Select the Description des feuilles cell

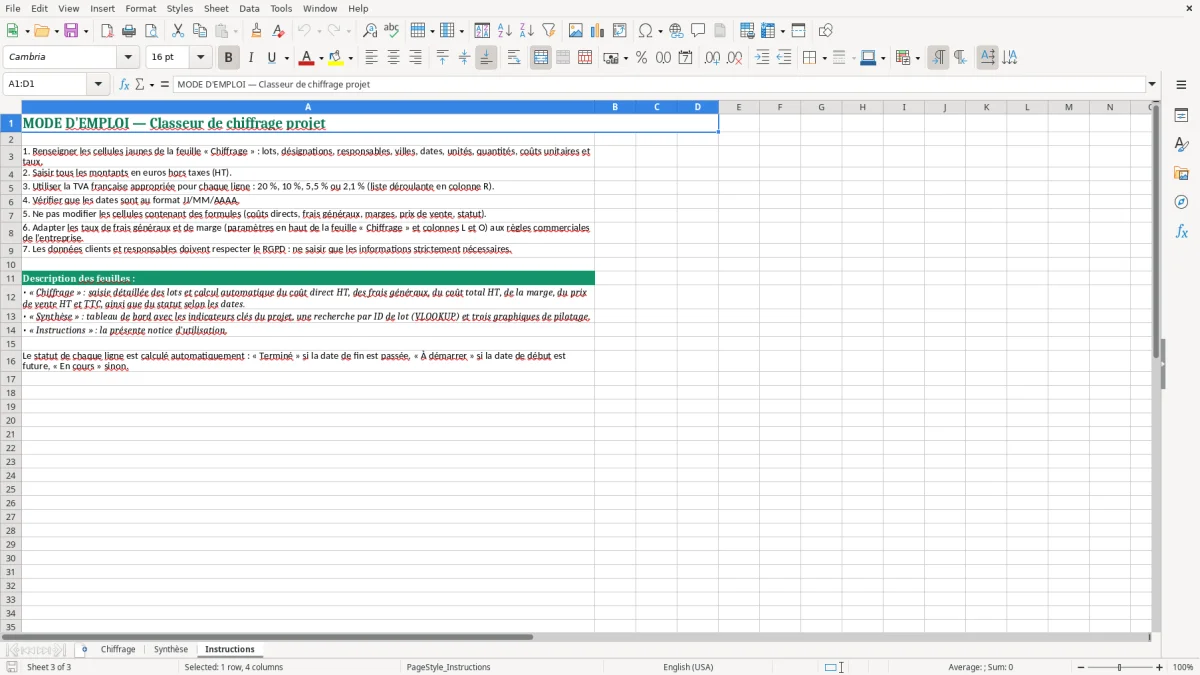tap(308, 278)
